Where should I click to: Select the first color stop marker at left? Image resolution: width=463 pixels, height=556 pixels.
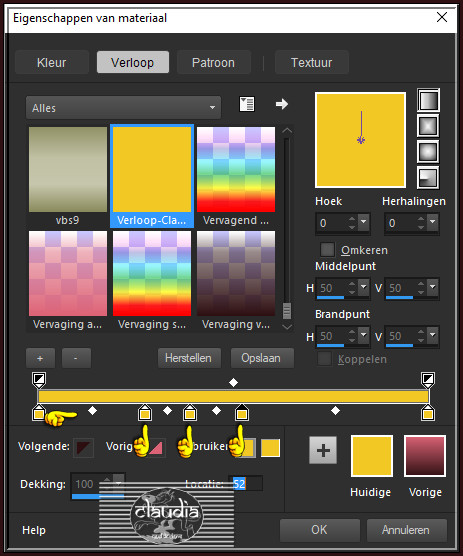[x=39, y=413]
